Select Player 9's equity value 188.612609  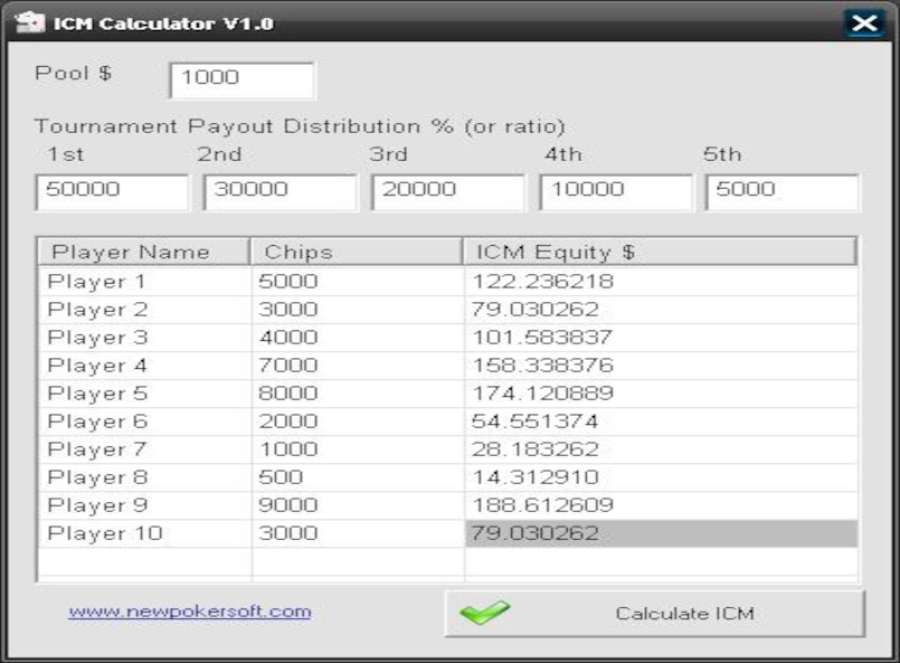(x=659, y=506)
